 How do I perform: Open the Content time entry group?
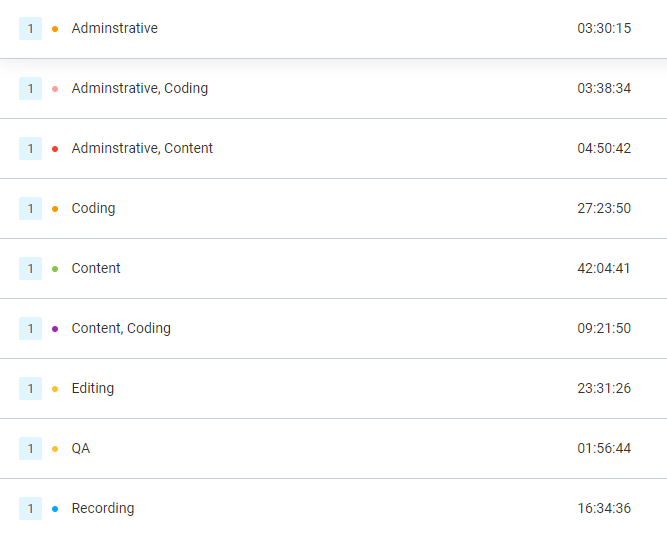tap(334, 268)
